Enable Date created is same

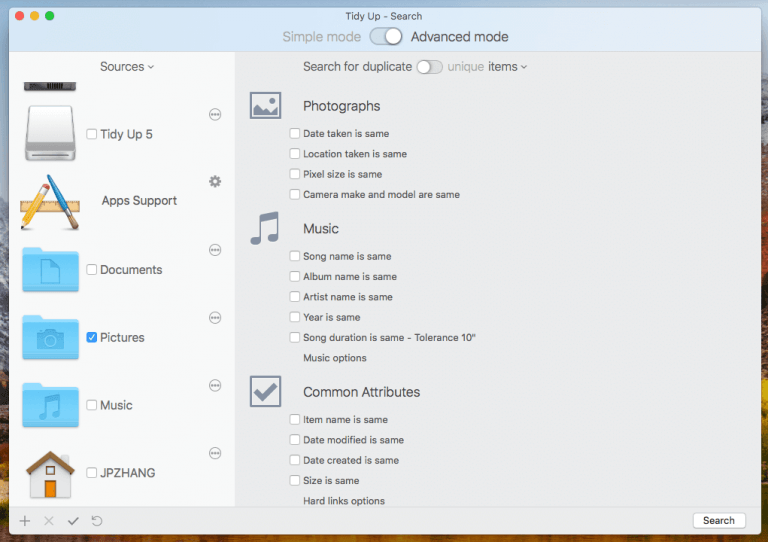pyautogui.click(x=295, y=460)
